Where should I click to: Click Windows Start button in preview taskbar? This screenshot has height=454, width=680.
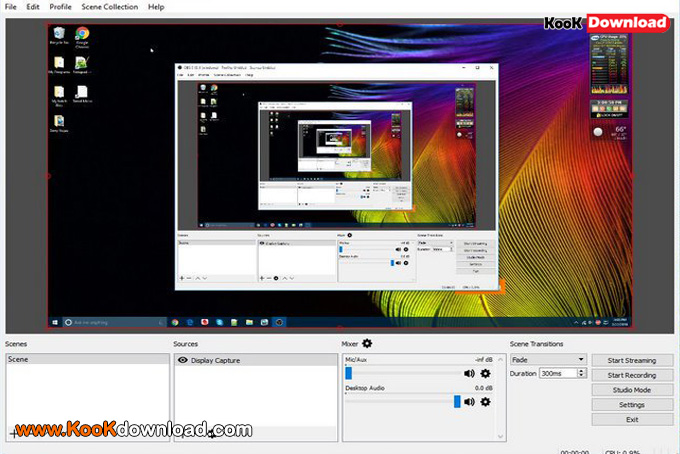(55, 322)
